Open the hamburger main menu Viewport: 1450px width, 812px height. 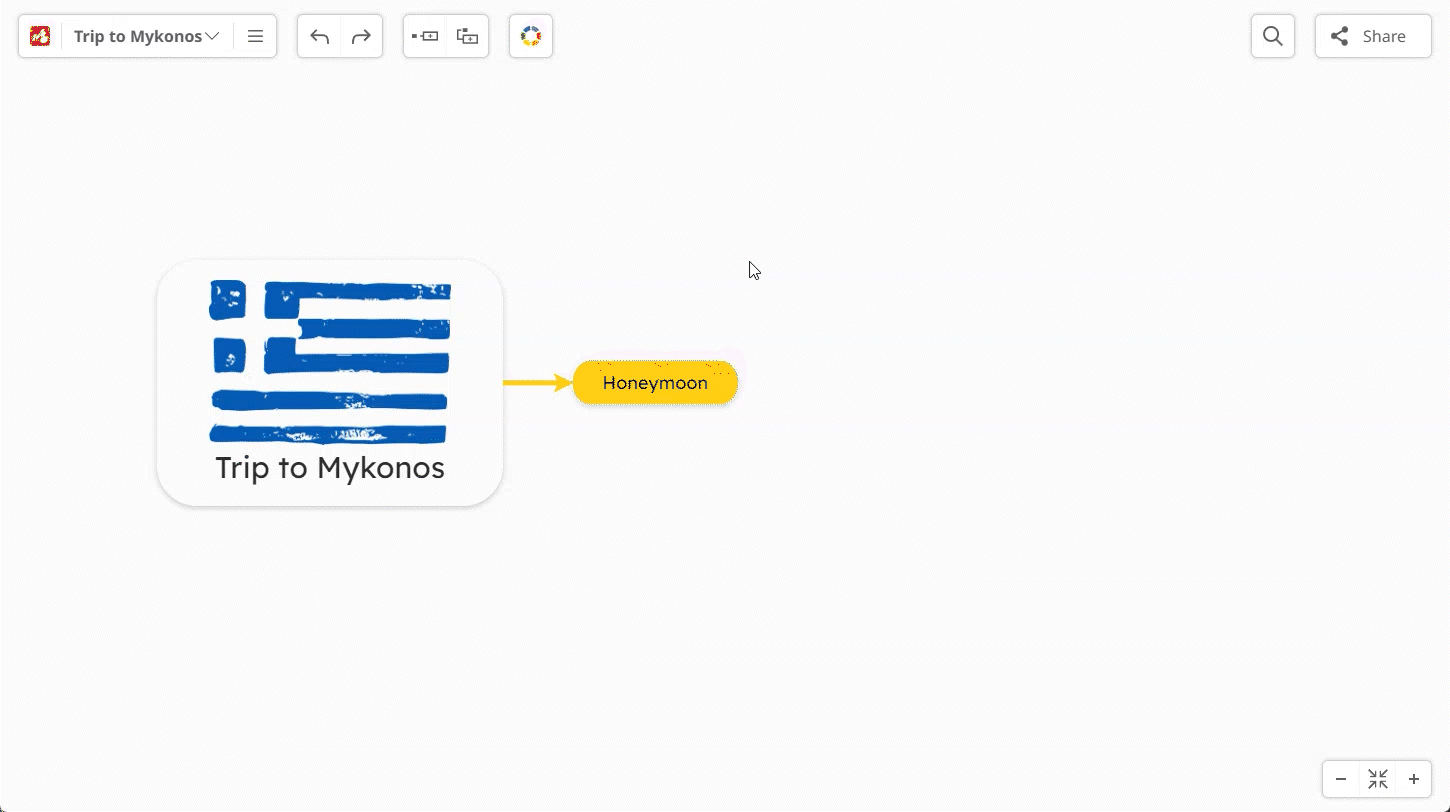pyautogui.click(x=255, y=36)
